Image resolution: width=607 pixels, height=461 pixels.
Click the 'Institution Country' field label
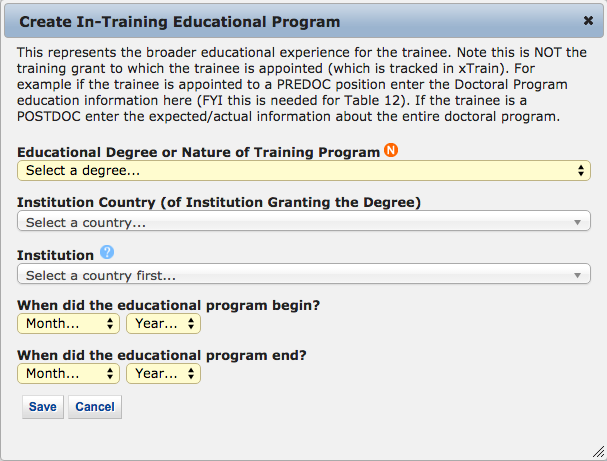click(218, 203)
